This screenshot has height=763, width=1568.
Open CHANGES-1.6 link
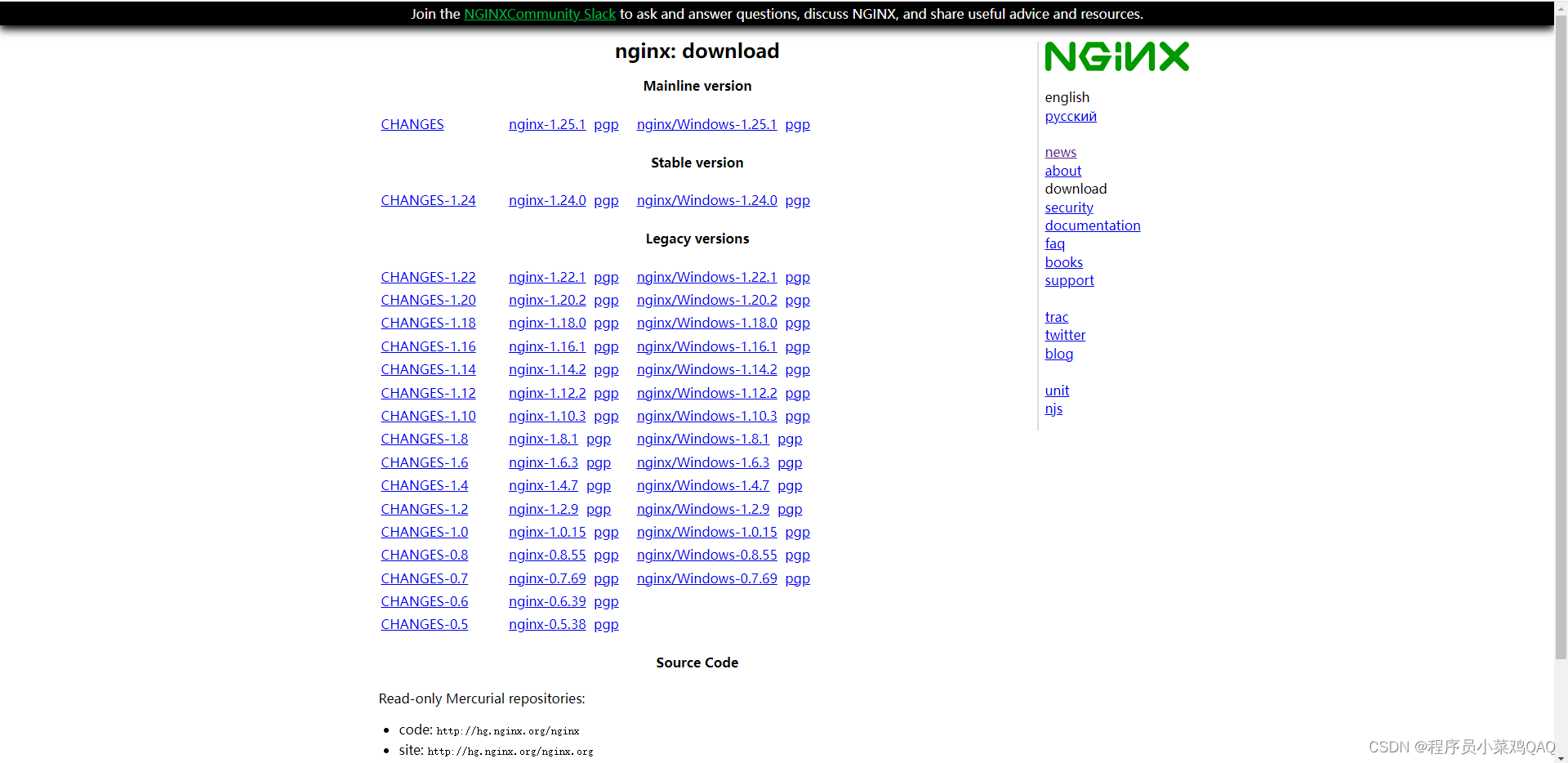tap(424, 462)
